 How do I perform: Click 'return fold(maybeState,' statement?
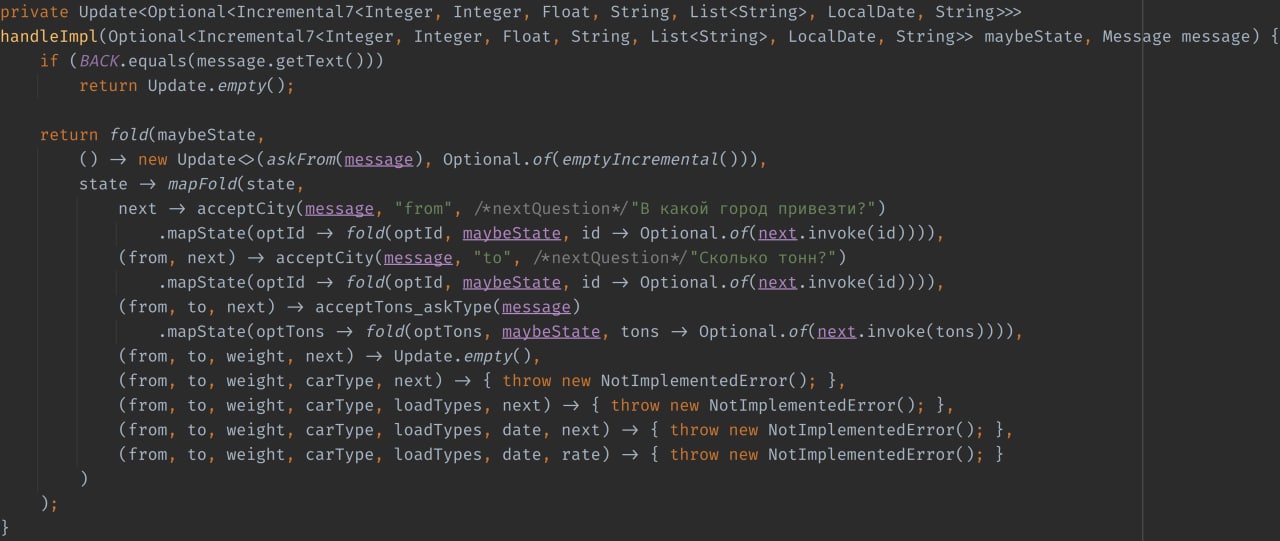[153, 135]
